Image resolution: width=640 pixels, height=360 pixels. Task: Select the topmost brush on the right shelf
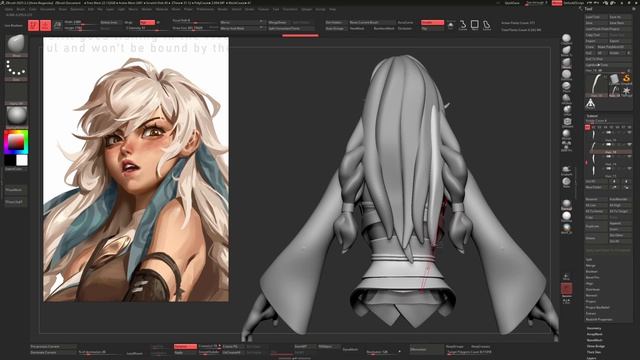tap(566, 39)
